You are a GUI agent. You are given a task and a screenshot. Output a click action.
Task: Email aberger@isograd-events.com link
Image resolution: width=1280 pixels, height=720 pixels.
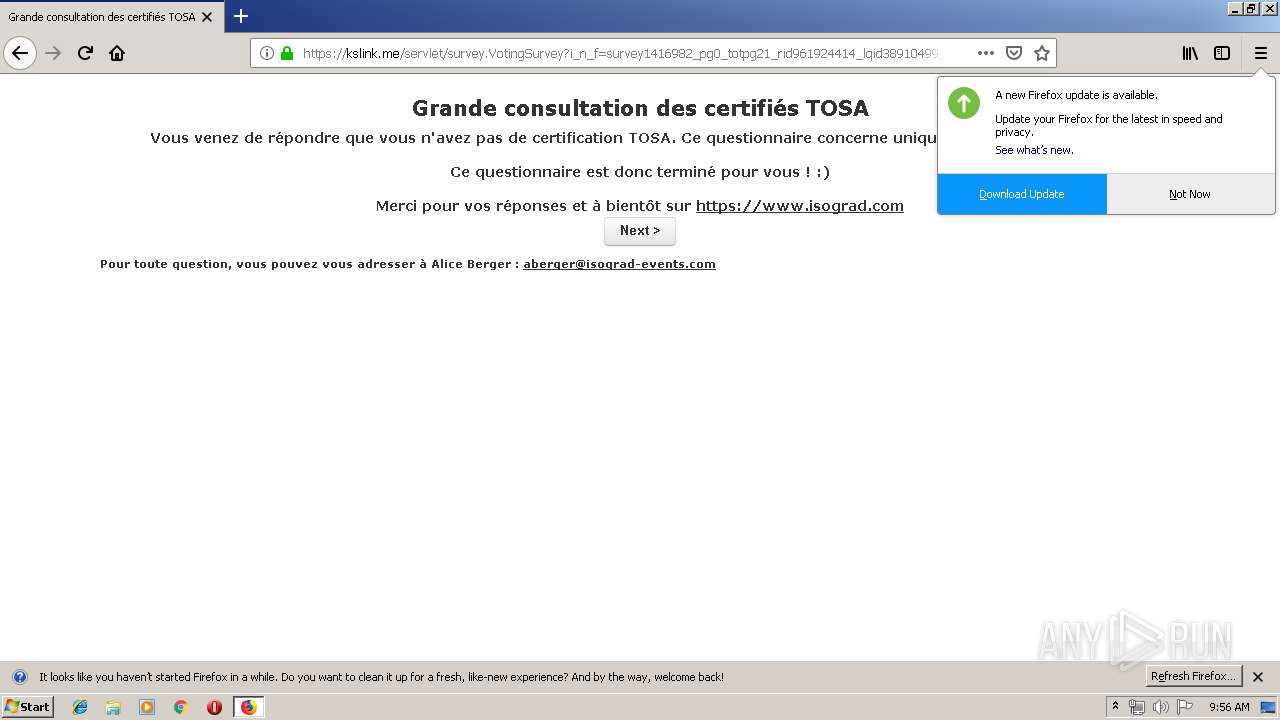coord(619,264)
